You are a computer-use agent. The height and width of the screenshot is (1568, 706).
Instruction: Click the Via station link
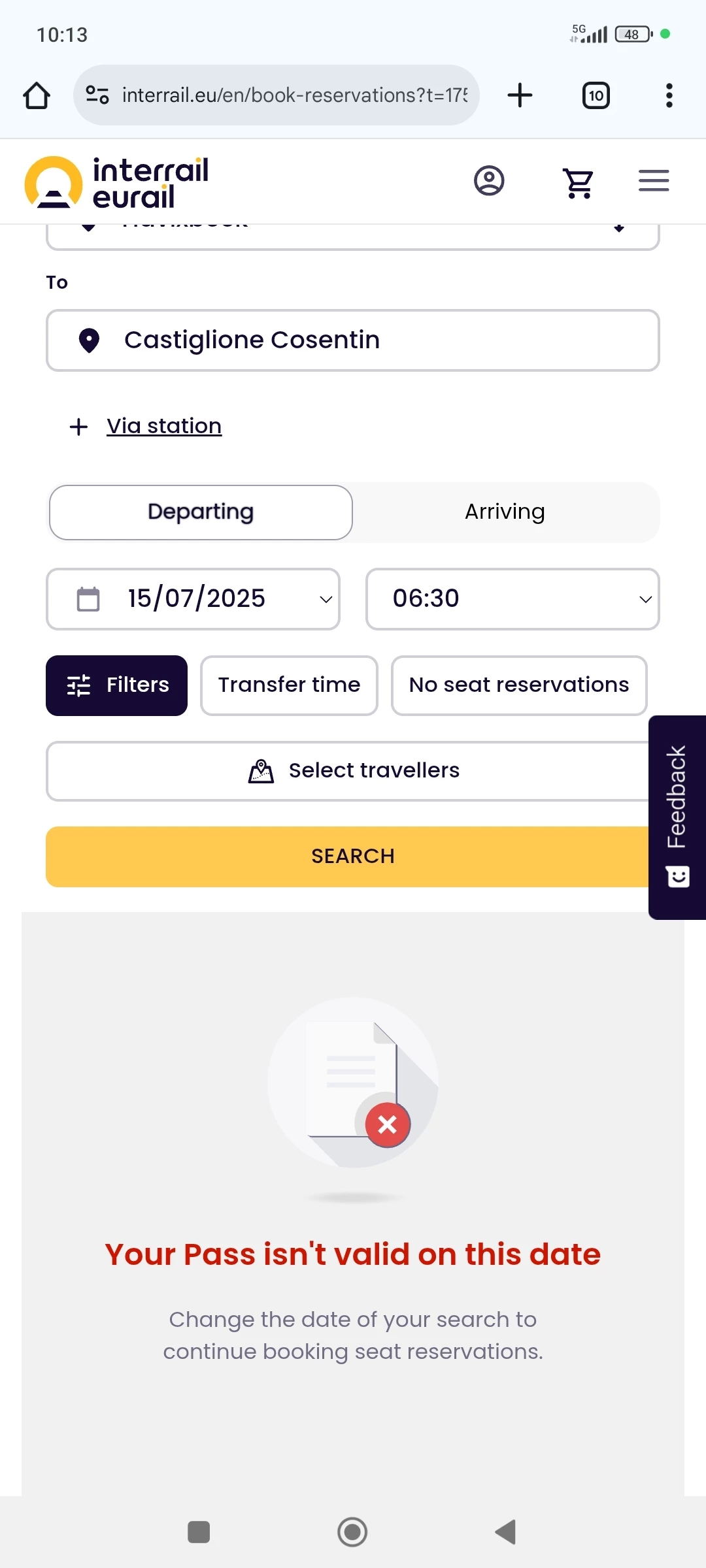coord(164,426)
